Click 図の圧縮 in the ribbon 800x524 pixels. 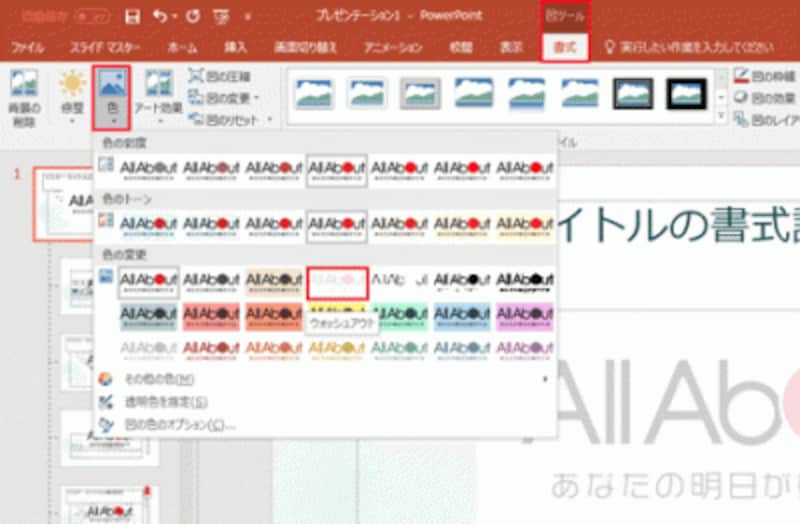(219, 76)
